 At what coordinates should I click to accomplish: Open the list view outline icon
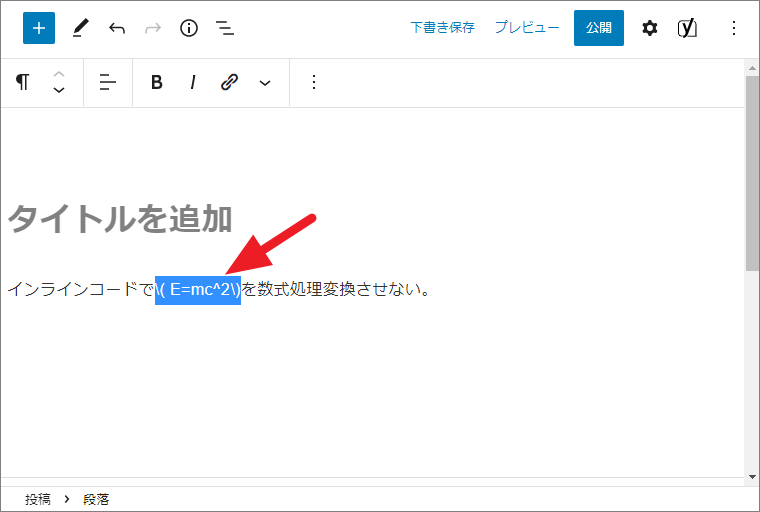click(x=225, y=28)
